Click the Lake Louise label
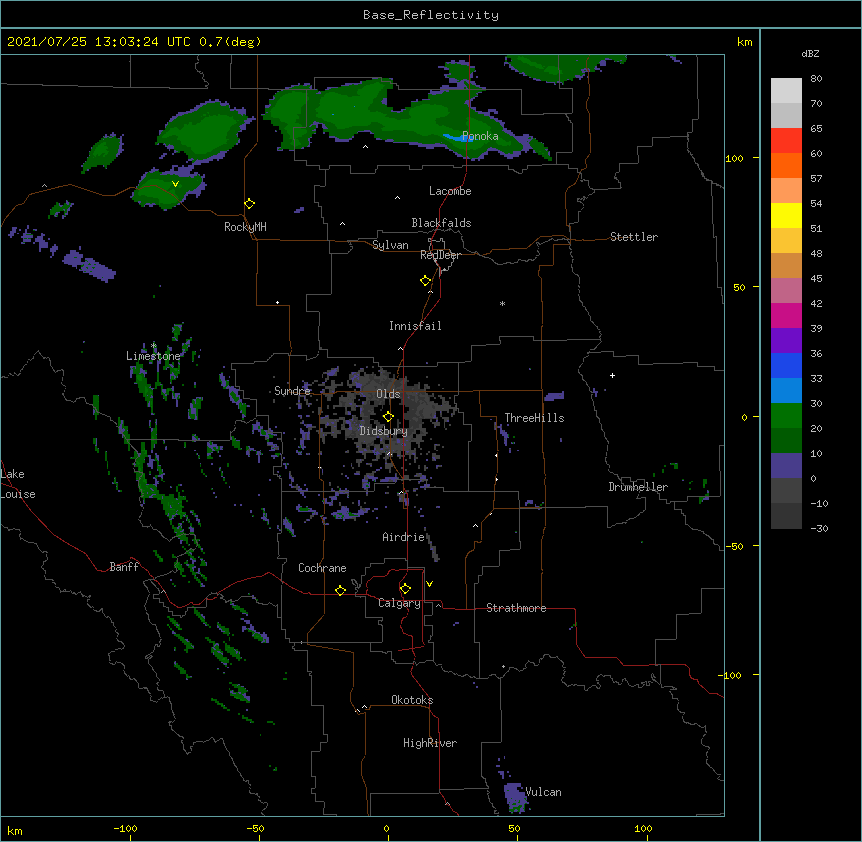862x842 pixels. point(18,484)
